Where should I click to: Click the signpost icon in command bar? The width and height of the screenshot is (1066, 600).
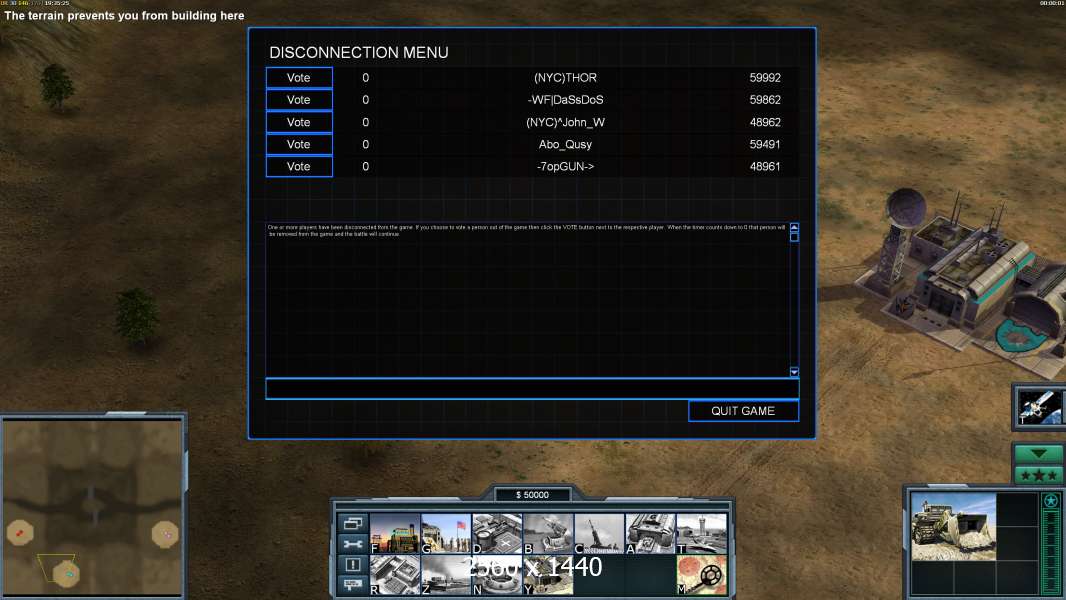point(353,584)
